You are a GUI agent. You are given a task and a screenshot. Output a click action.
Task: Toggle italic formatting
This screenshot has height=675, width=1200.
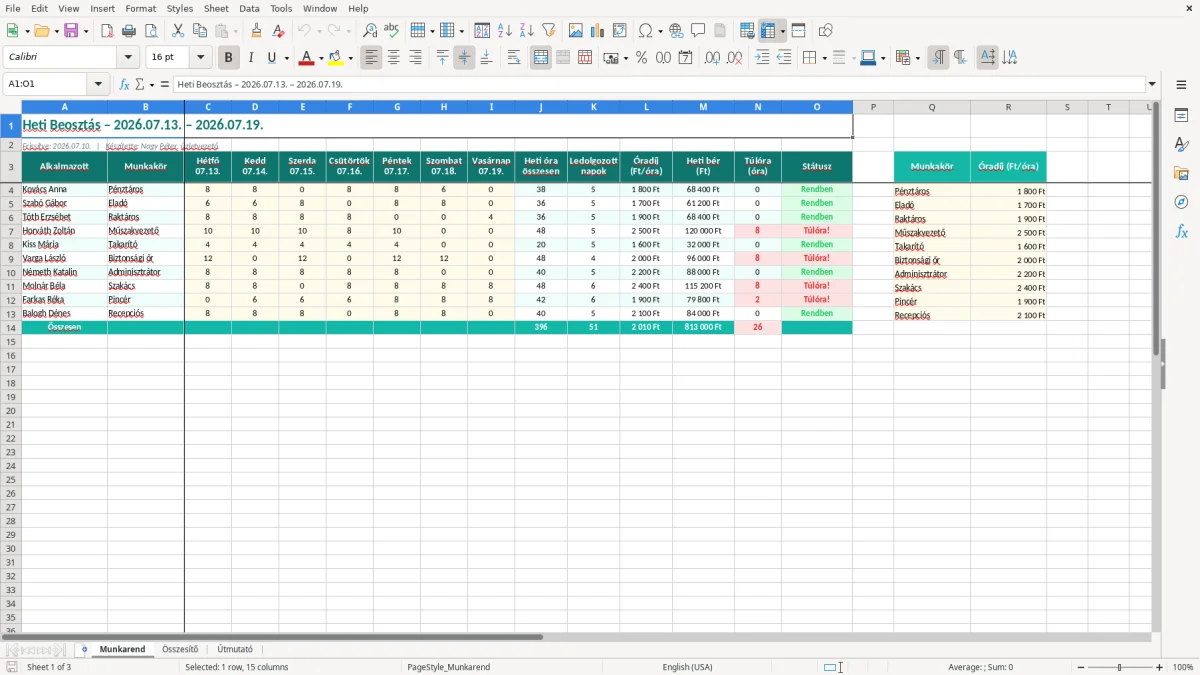click(250, 58)
